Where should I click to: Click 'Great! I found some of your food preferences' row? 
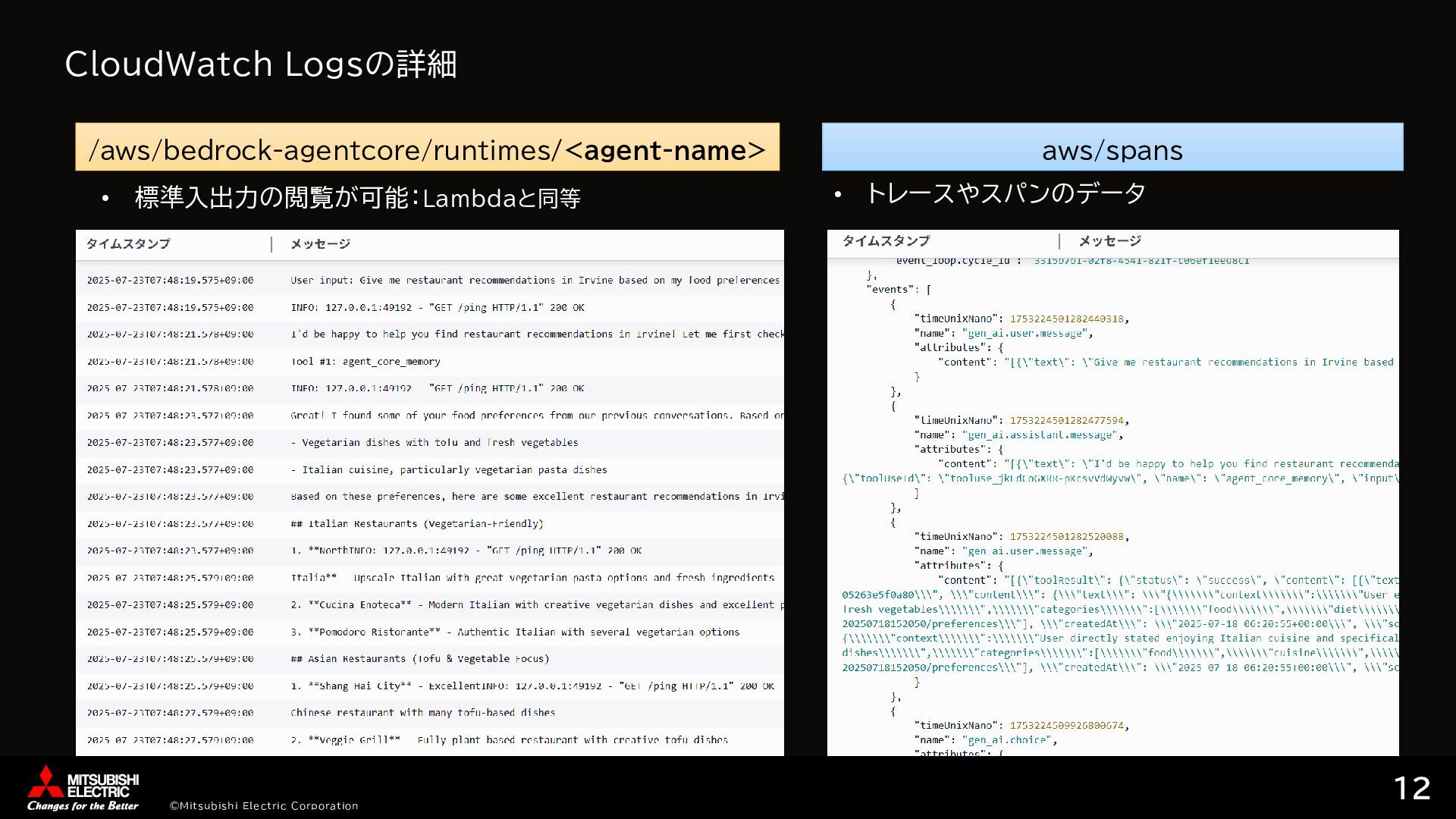[430, 415]
